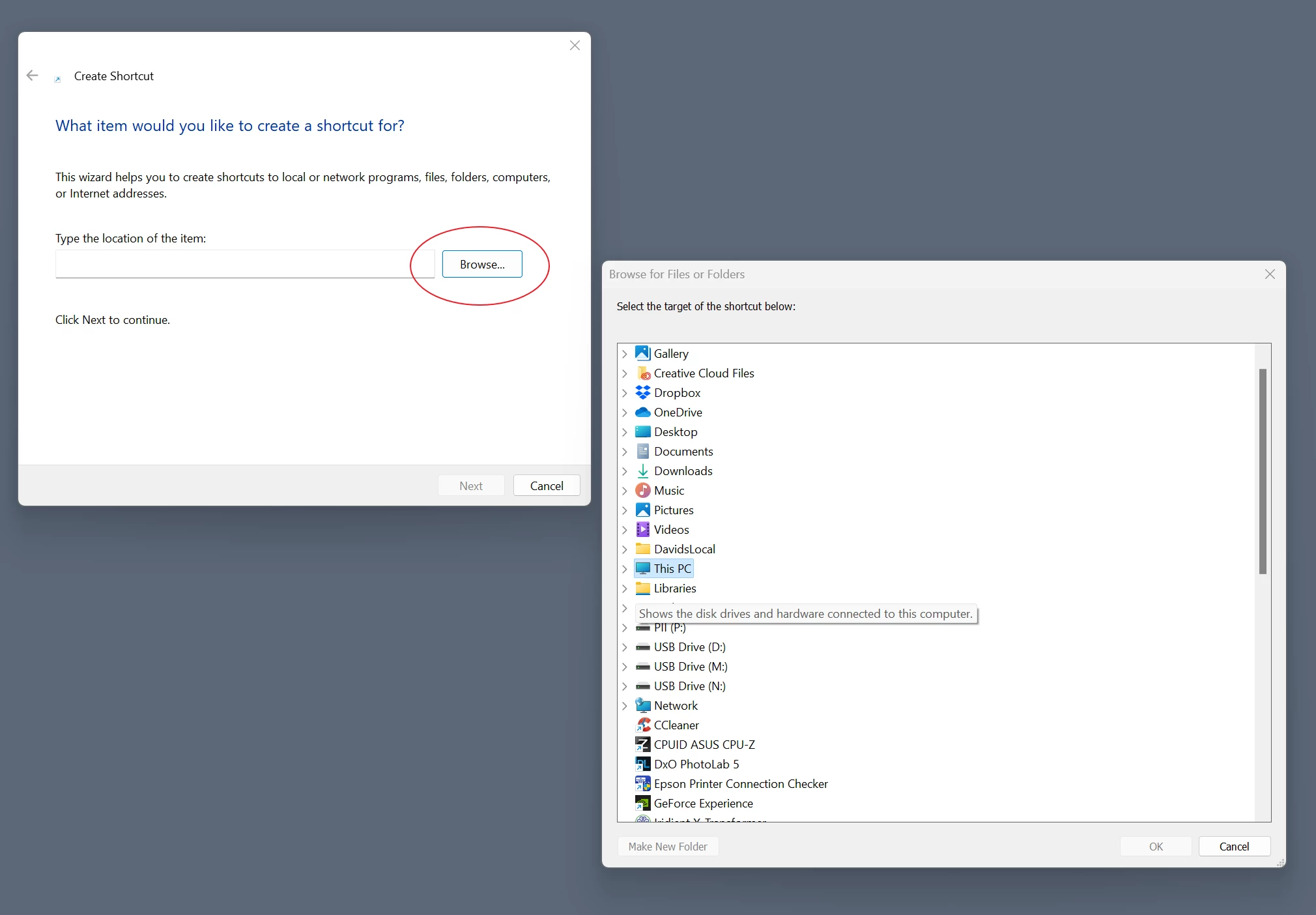The height and width of the screenshot is (915, 1316).
Task: Click the GeForce Experience icon
Action: pos(643,803)
